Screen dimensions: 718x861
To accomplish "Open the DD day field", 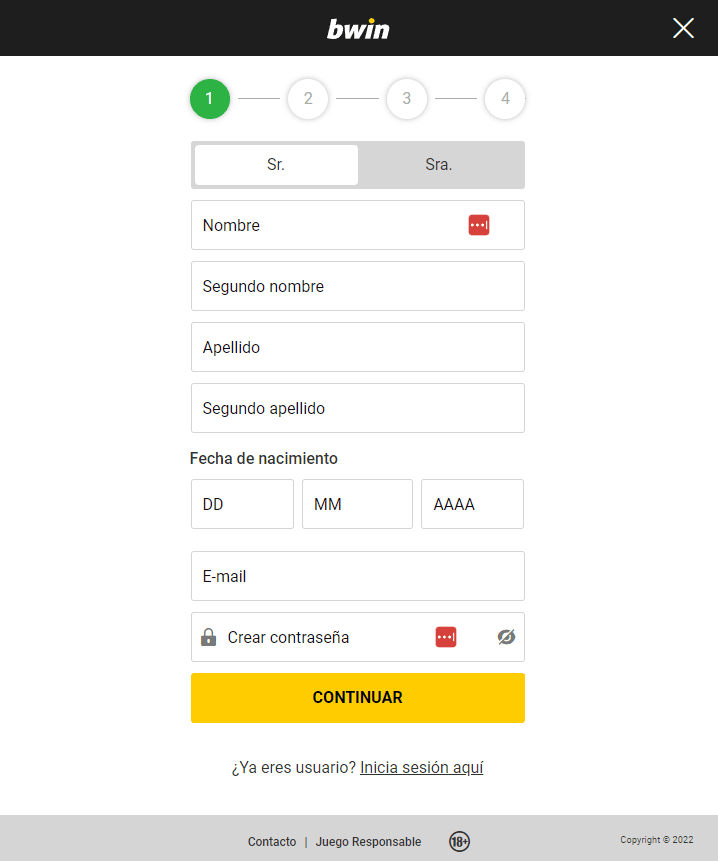I will (x=242, y=504).
